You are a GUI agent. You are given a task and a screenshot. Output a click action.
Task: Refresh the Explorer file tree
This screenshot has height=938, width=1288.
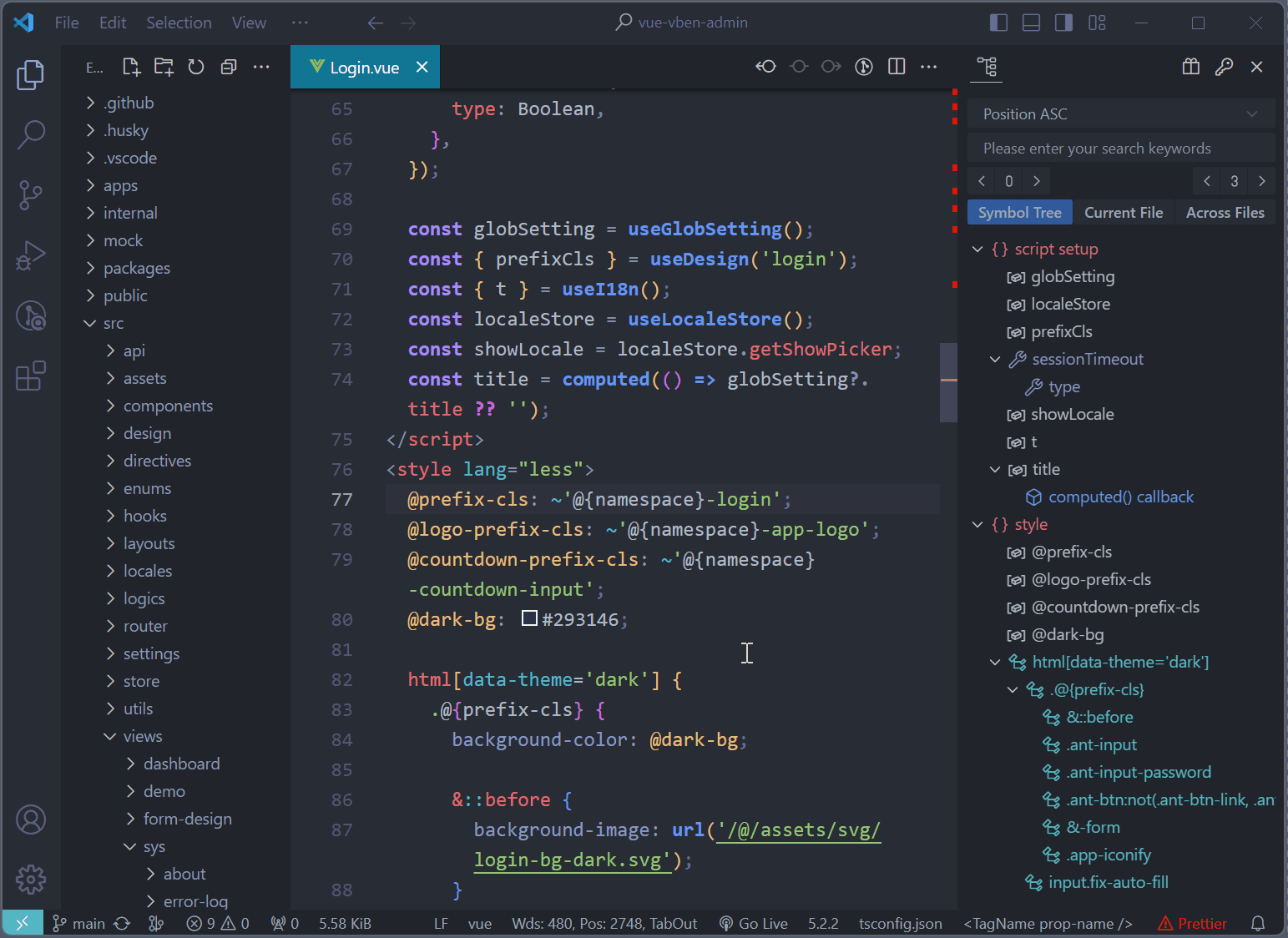196,67
